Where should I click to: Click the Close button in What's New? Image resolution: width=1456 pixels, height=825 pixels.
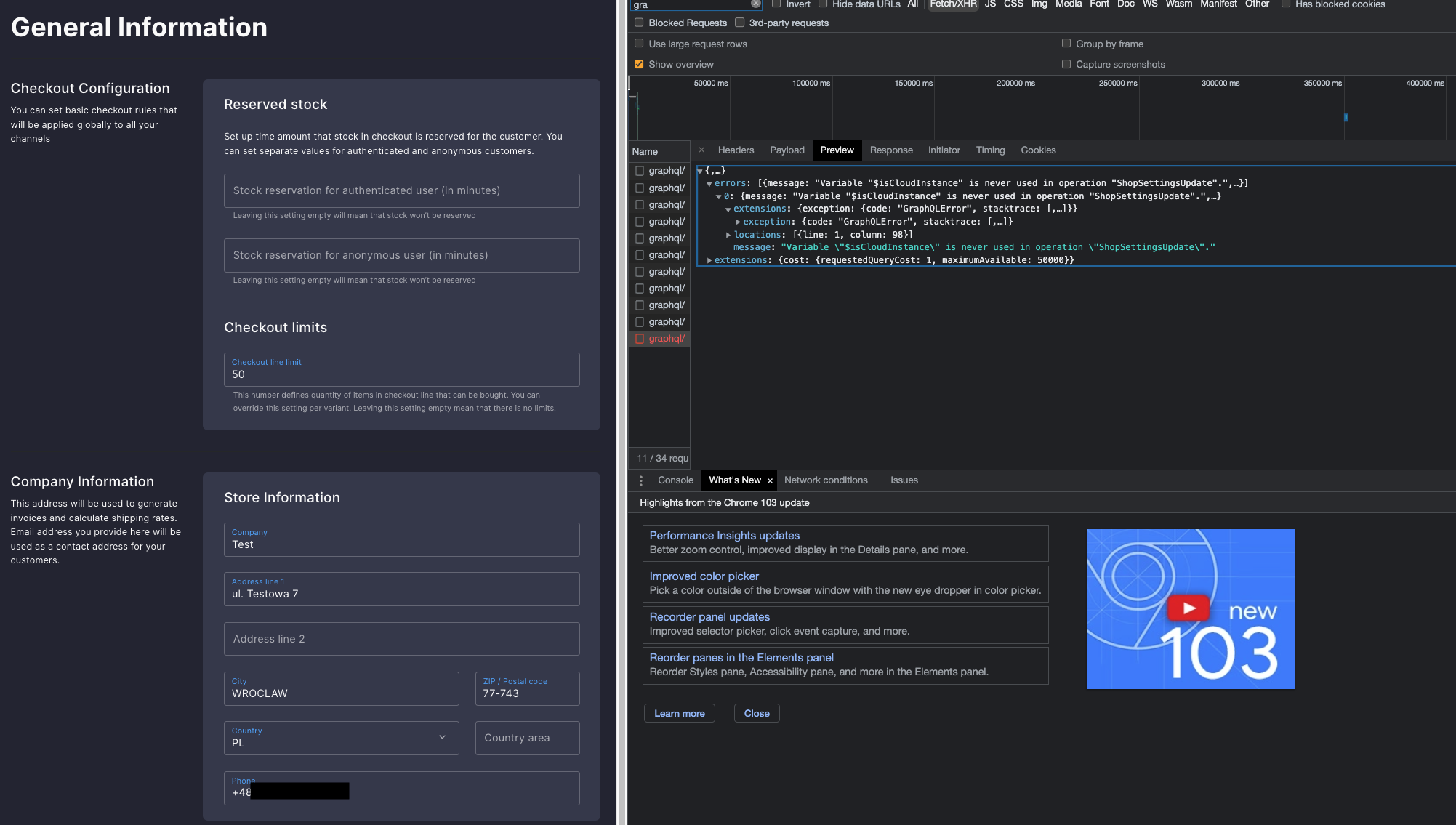coord(757,713)
